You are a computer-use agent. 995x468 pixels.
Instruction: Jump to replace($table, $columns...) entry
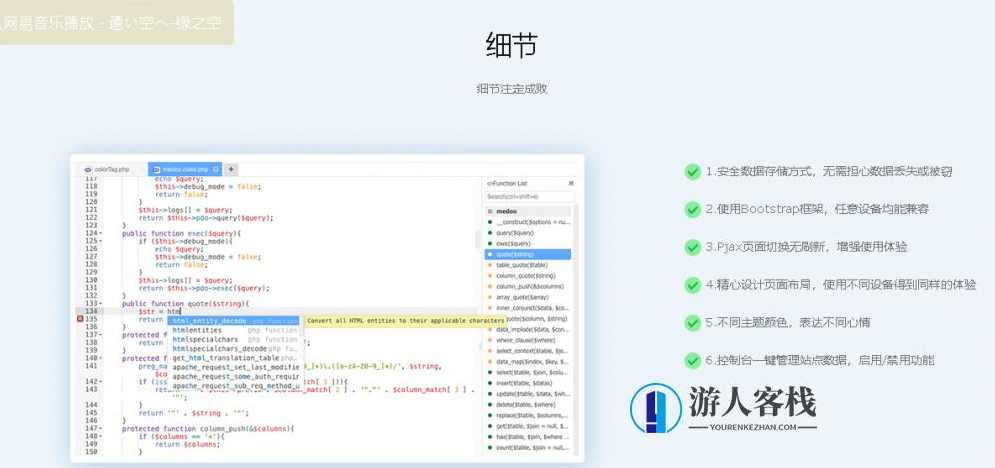pyautogui.click(x=528, y=415)
